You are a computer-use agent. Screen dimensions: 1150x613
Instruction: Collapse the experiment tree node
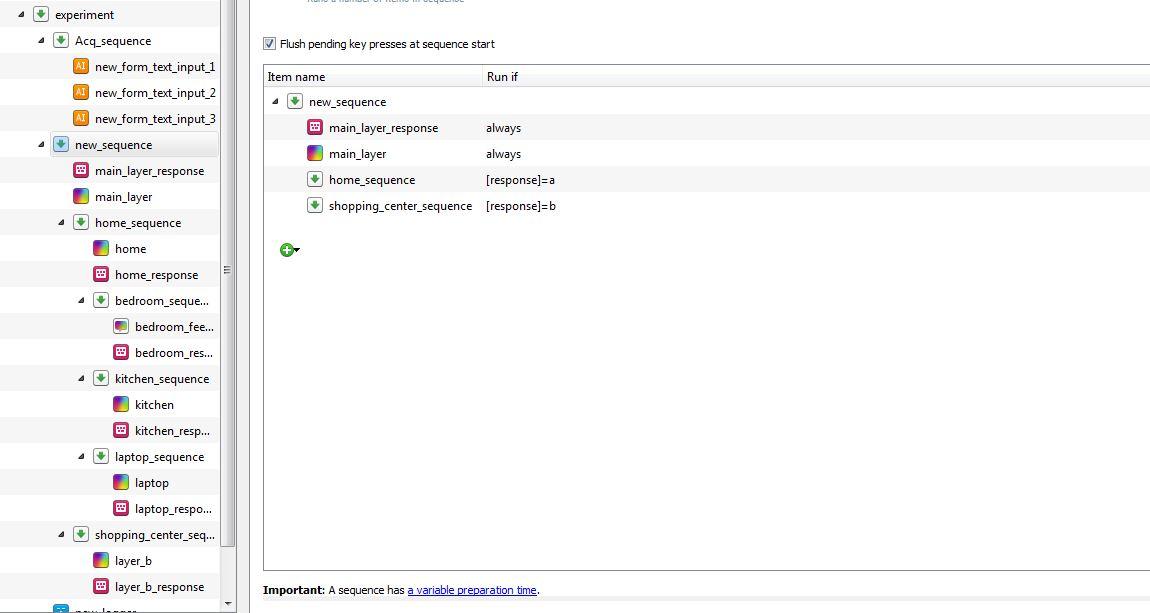21,15
